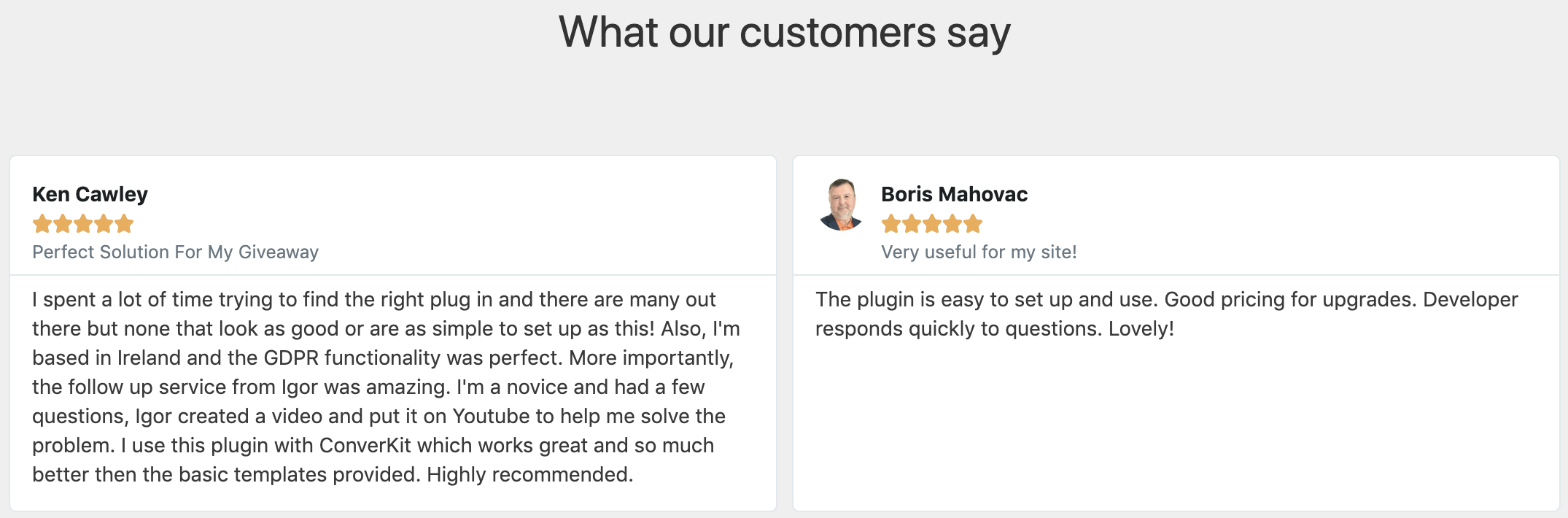1568x518 pixels.
Task: Click the third star in Boris Mahovac's rating
Action: tap(932, 223)
